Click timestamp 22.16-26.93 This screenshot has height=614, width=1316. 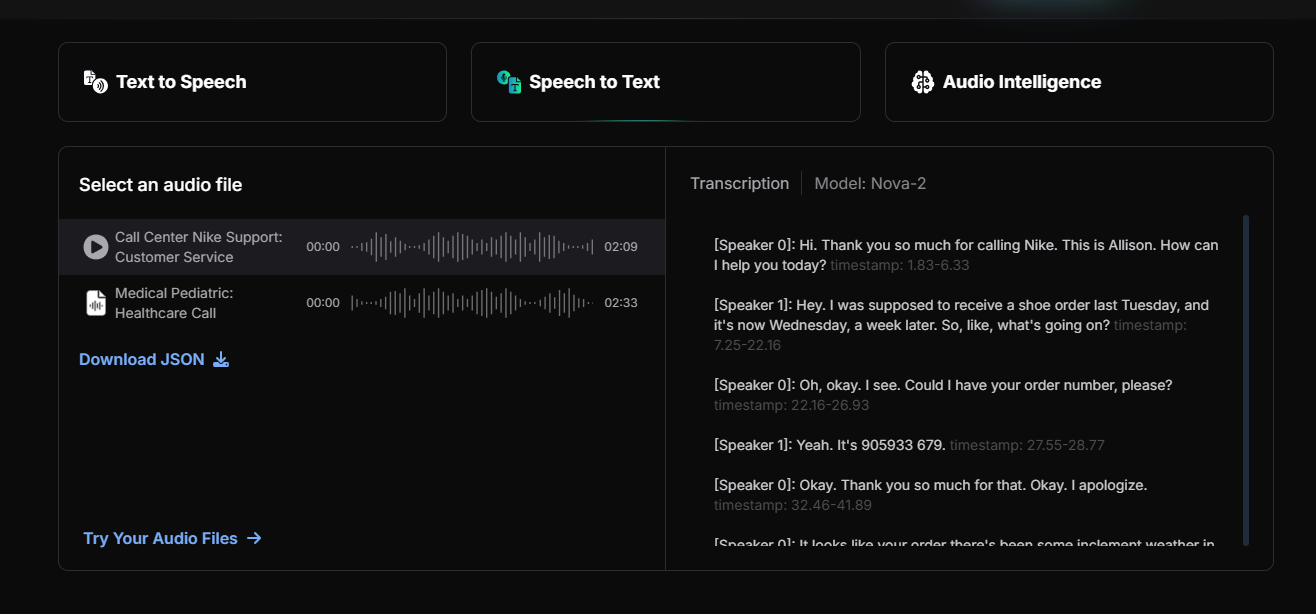click(x=793, y=405)
